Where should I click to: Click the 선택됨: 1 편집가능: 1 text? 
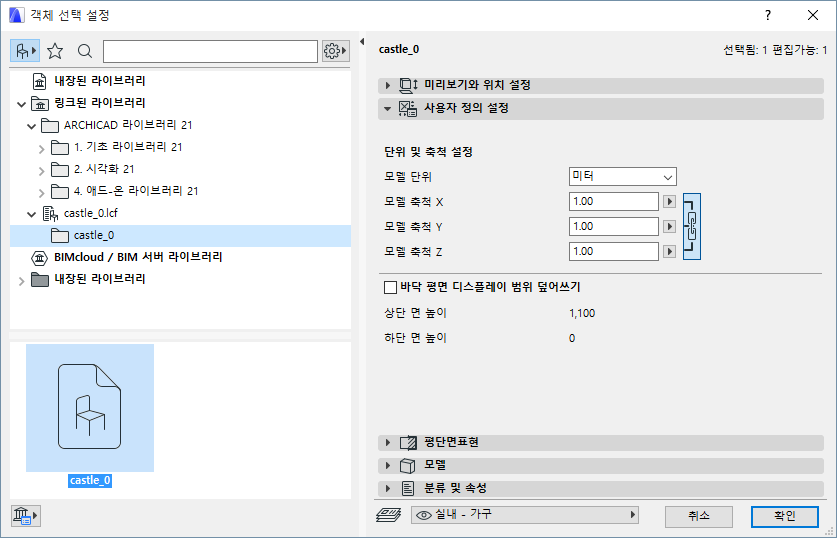[775, 50]
